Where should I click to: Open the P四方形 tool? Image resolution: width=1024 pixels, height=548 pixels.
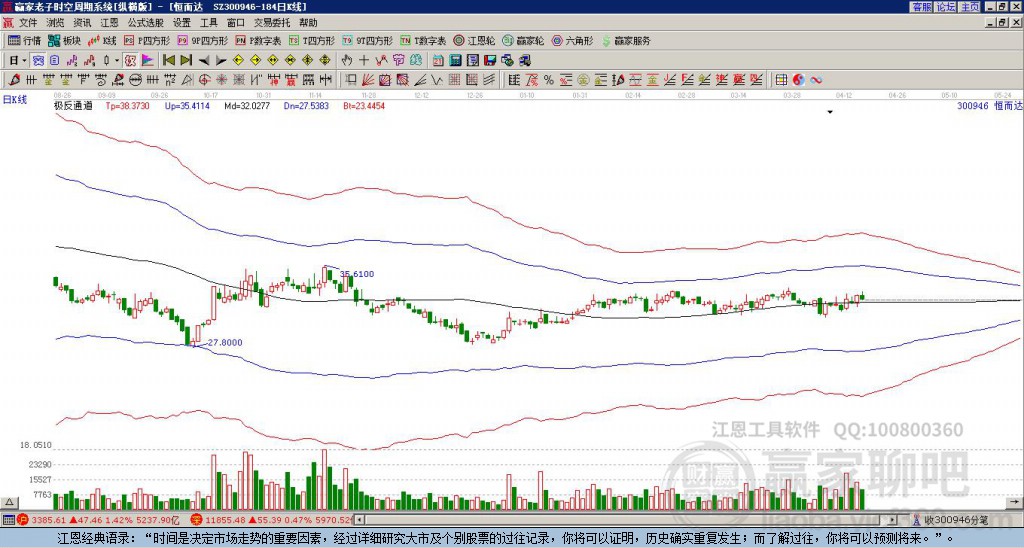click(x=147, y=40)
